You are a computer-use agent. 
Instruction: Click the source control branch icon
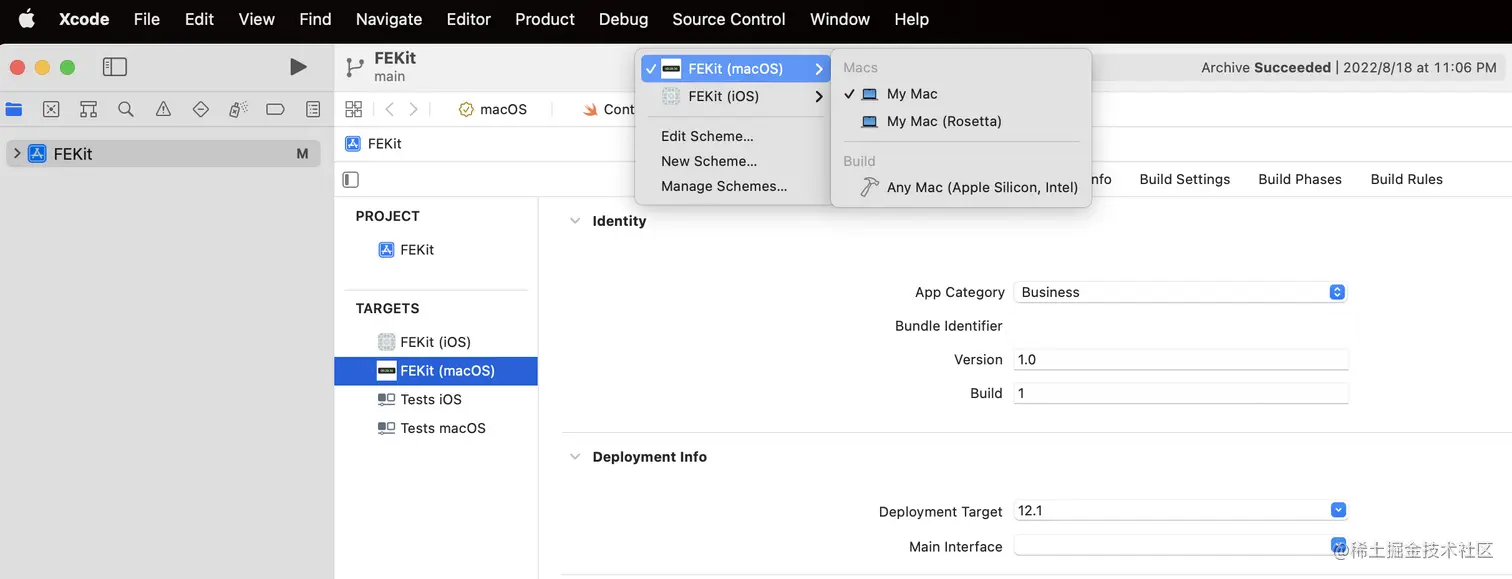(354, 67)
